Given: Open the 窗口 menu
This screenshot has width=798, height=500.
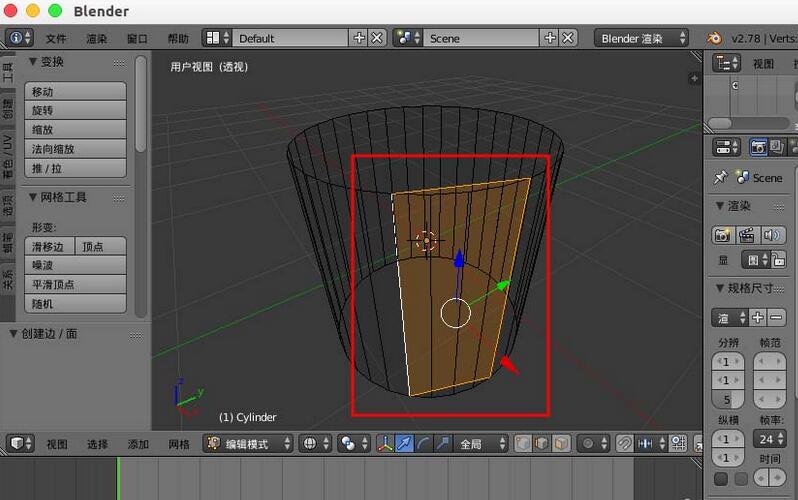Looking at the screenshot, I should [x=137, y=39].
